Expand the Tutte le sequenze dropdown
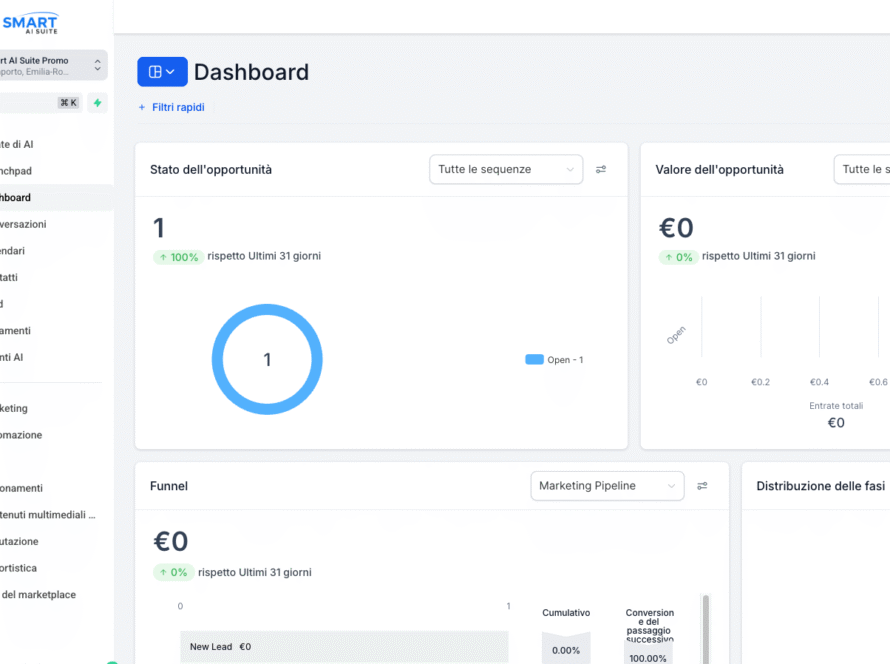 tap(506, 170)
